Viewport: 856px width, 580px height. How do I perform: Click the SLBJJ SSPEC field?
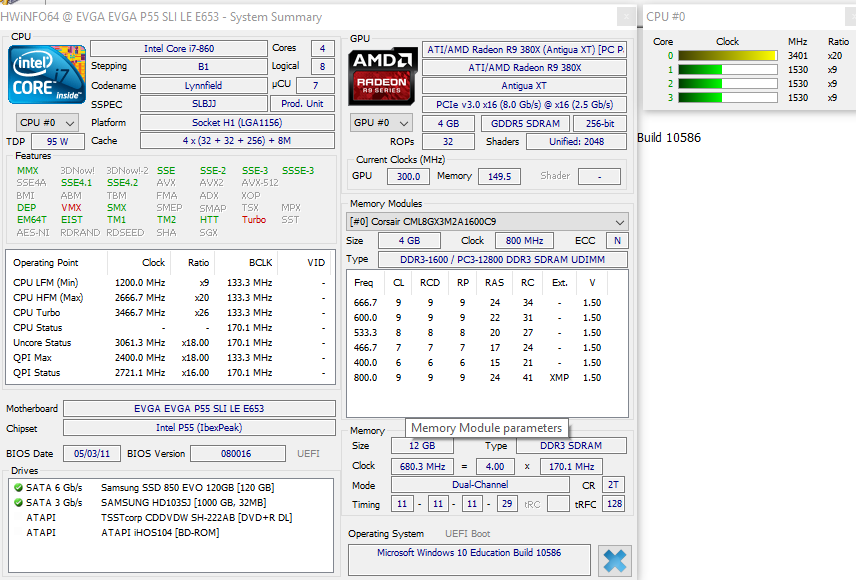(204, 104)
